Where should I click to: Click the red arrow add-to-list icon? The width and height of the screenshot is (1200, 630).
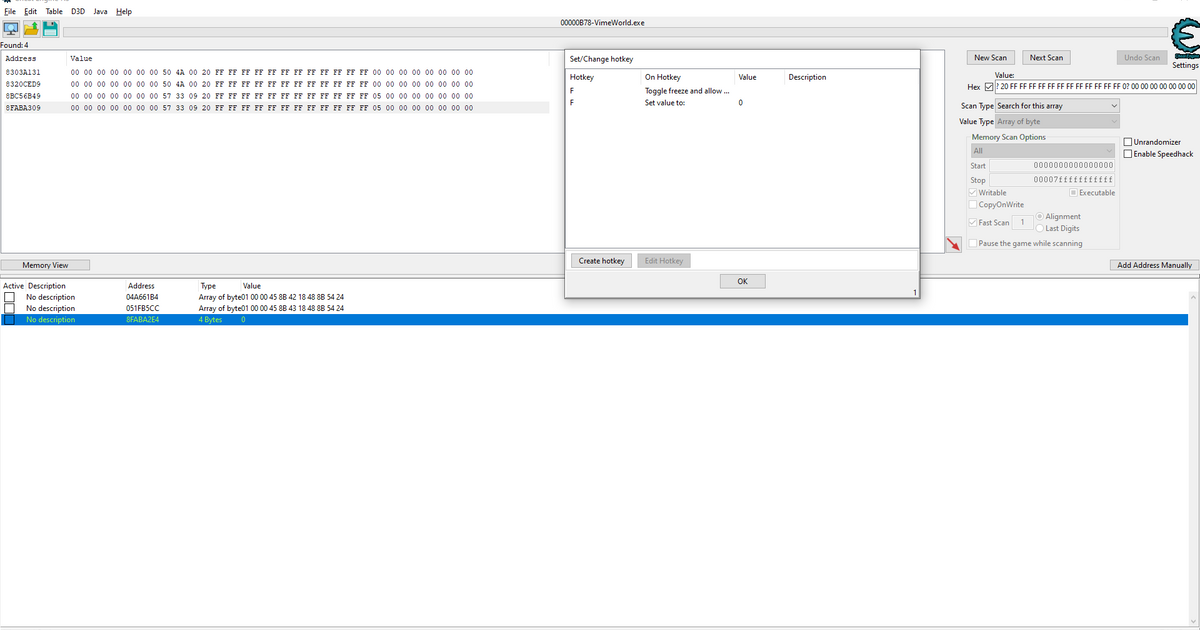point(954,244)
